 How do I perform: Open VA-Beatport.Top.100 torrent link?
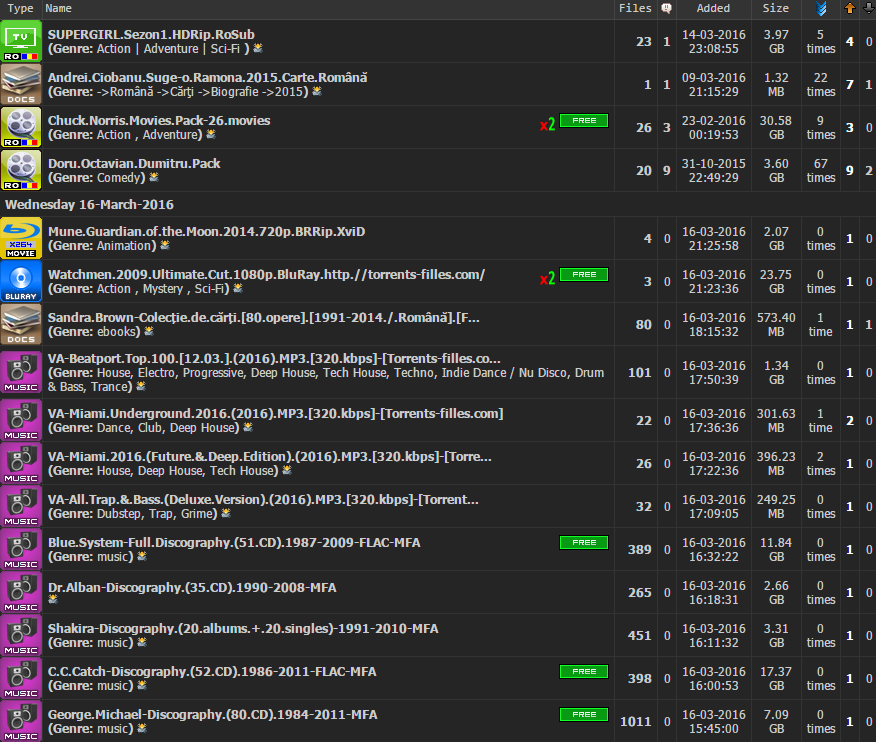(x=274, y=359)
